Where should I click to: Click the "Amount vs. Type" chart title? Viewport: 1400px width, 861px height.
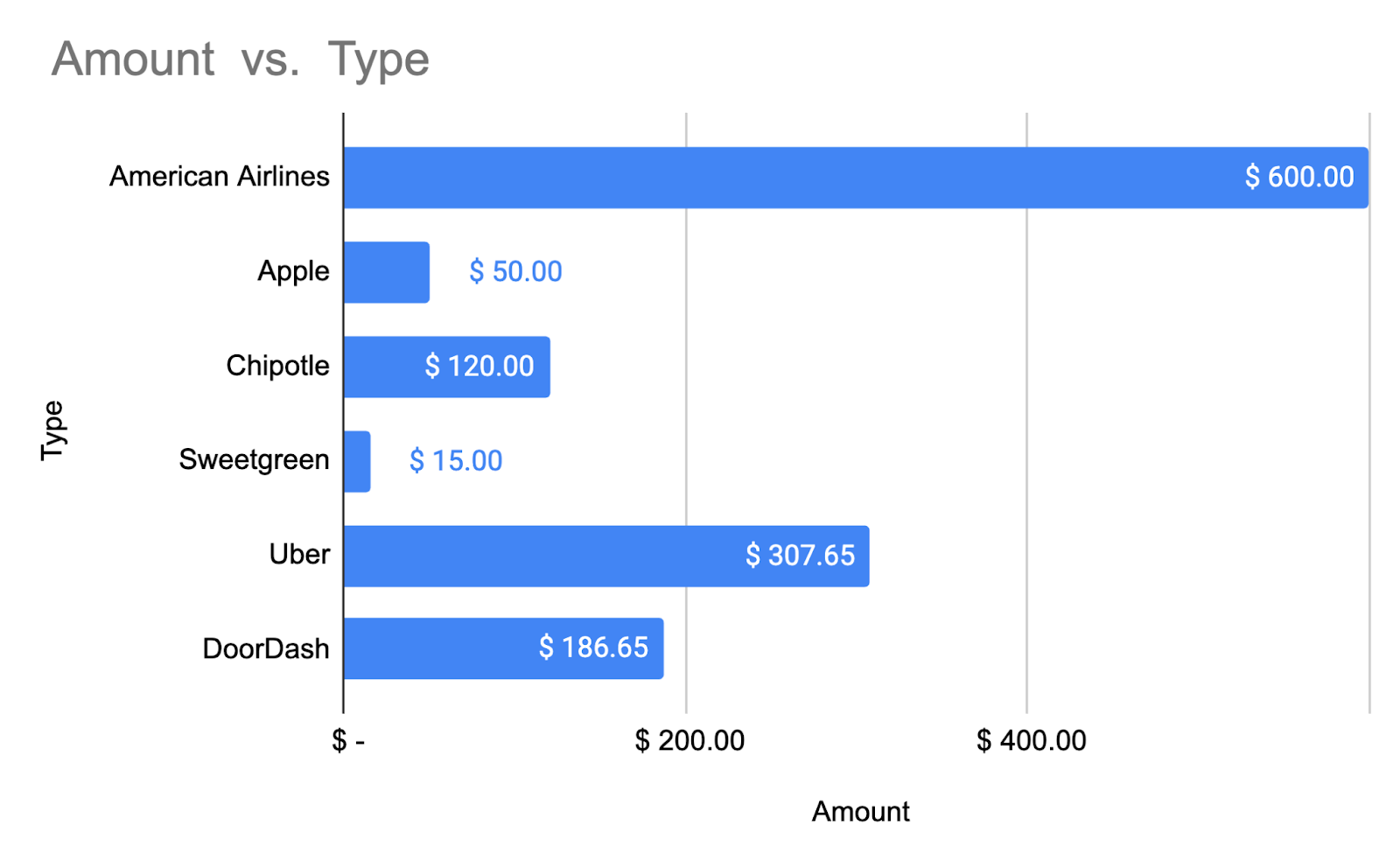240,59
